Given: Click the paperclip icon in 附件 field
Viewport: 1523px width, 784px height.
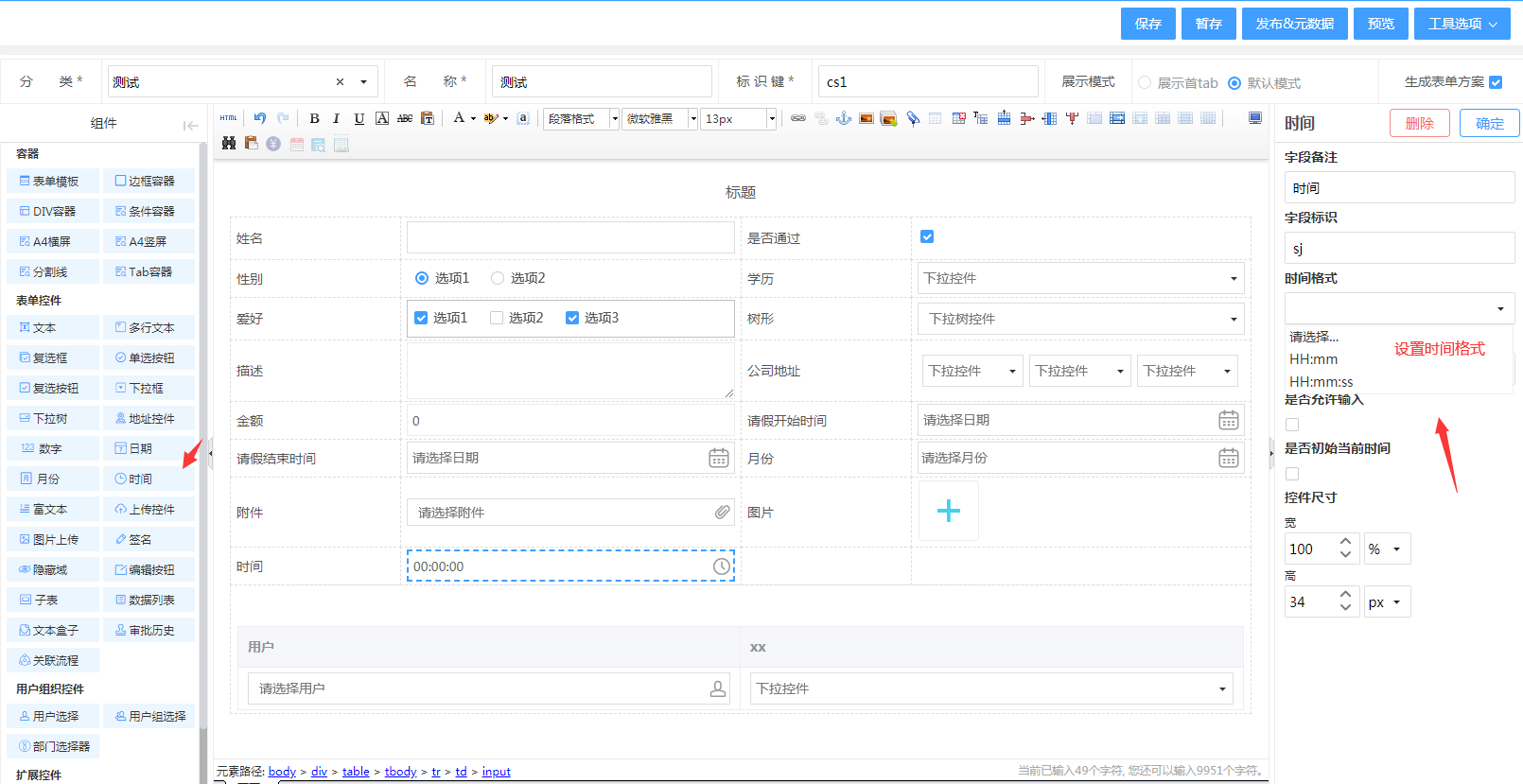Looking at the screenshot, I should pos(723,512).
